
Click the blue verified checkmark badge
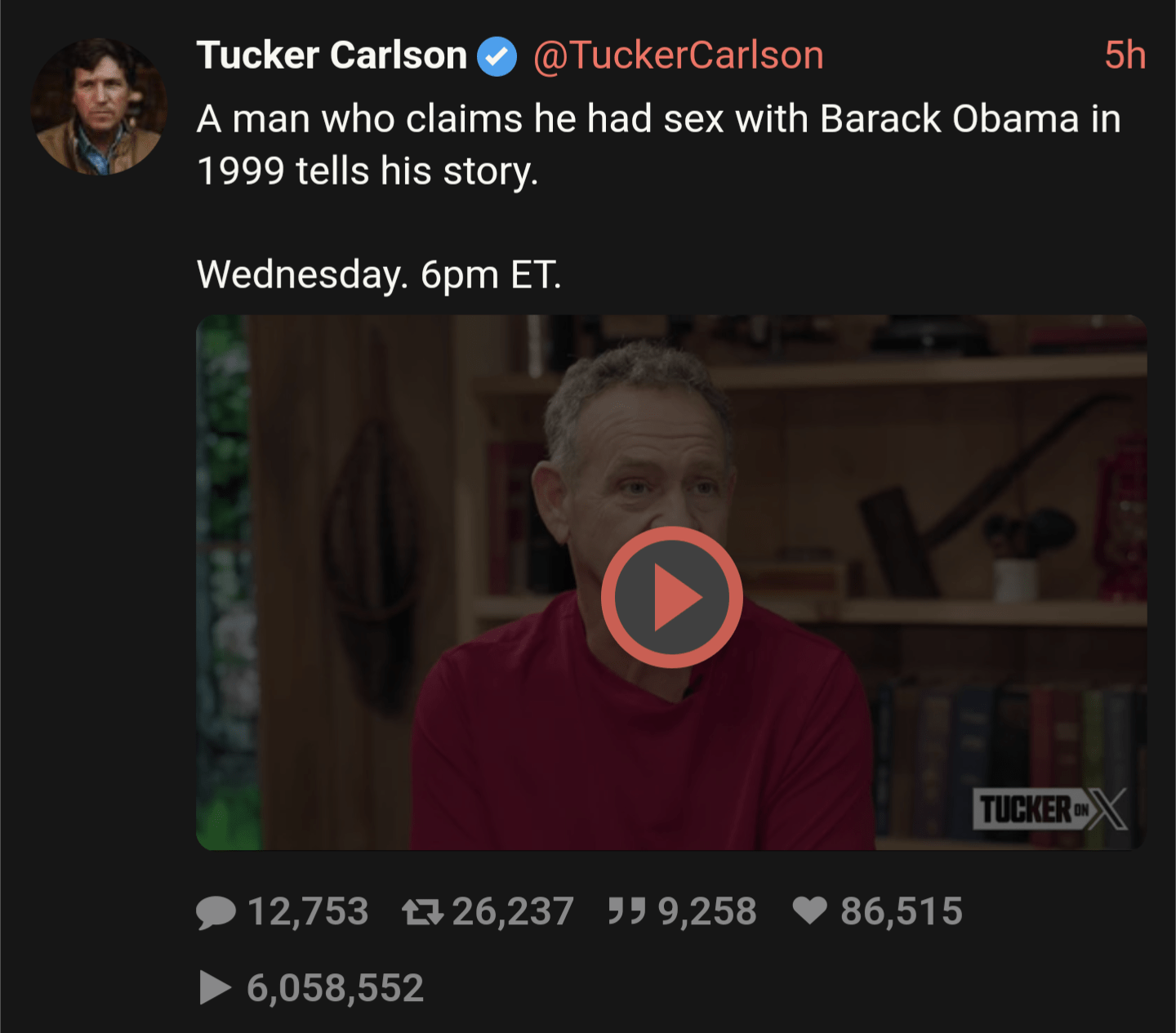coord(497,56)
